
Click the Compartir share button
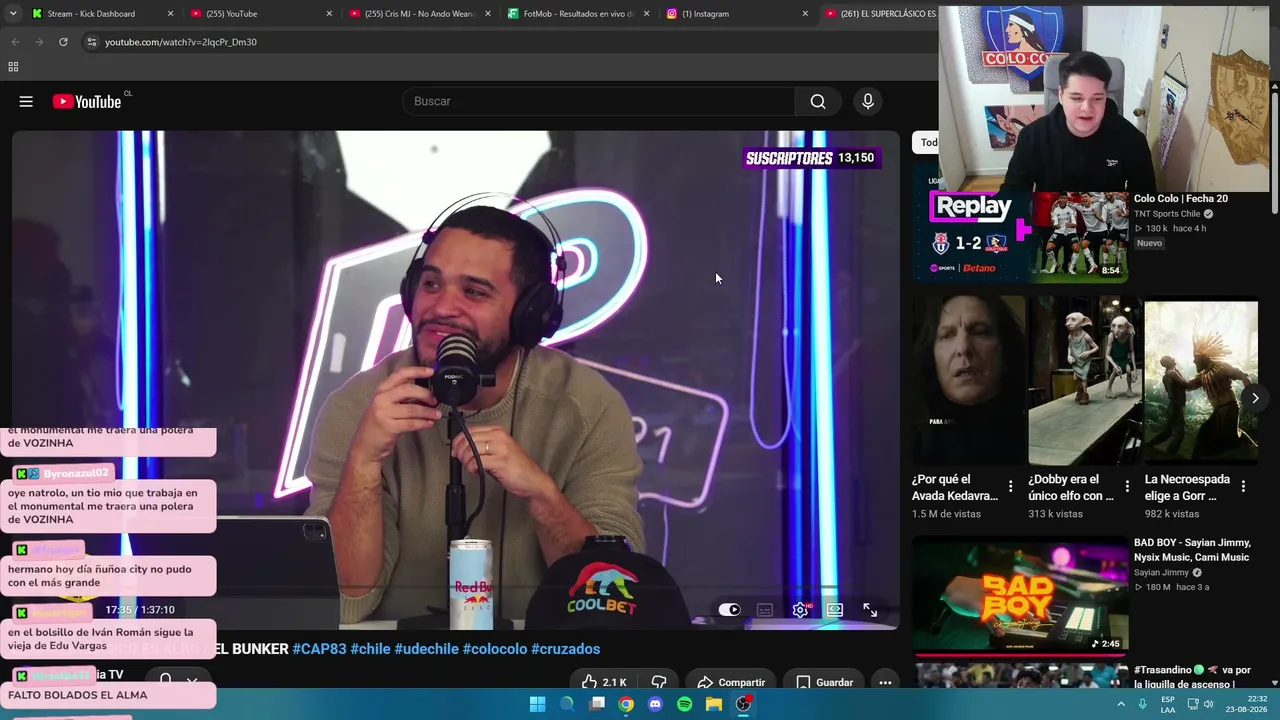(x=731, y=682)
